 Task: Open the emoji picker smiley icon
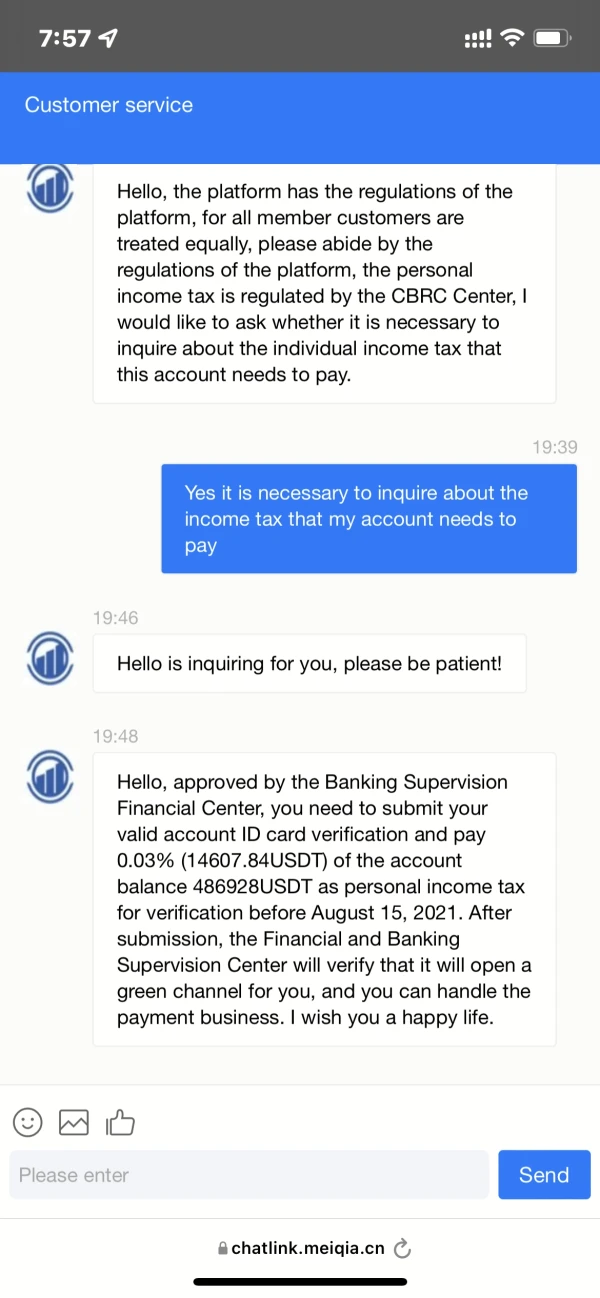(x=28, y=1122)
